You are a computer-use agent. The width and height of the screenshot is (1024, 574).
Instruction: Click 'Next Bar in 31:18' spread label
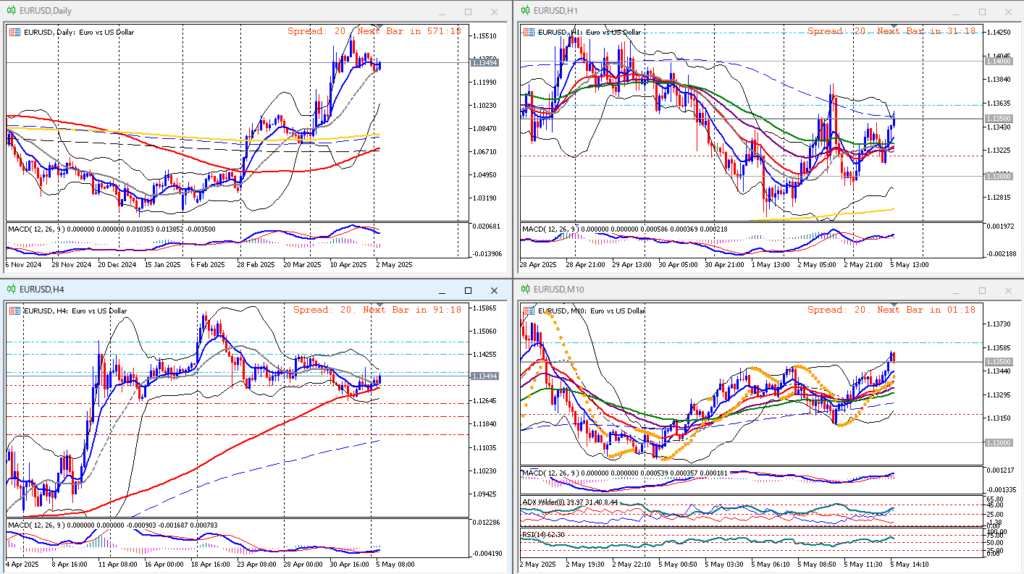pyautogui.click(x=891, y=31)
